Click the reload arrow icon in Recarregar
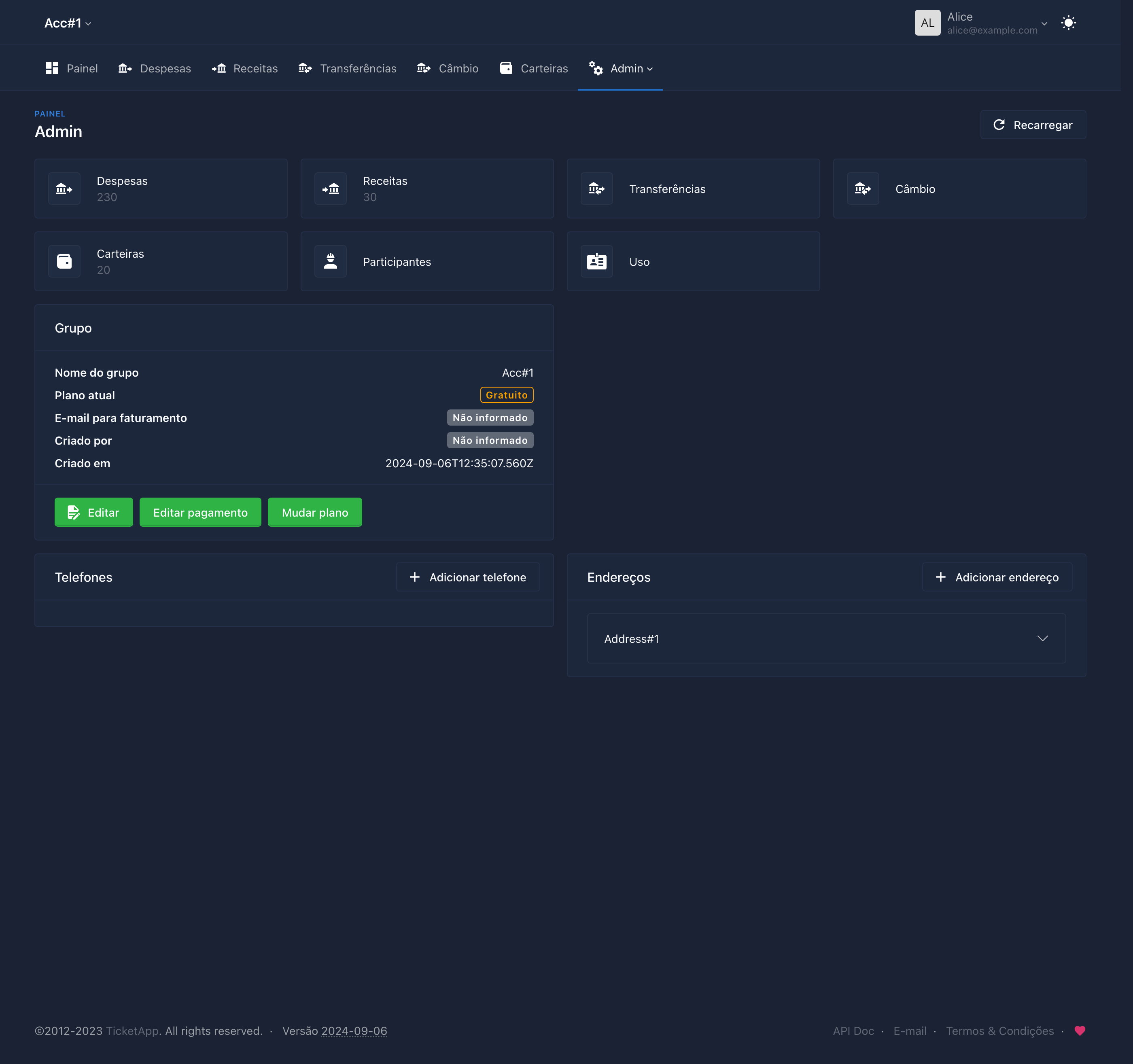The width and height of the screenshot is (1133, 1064). coord(999,125)
